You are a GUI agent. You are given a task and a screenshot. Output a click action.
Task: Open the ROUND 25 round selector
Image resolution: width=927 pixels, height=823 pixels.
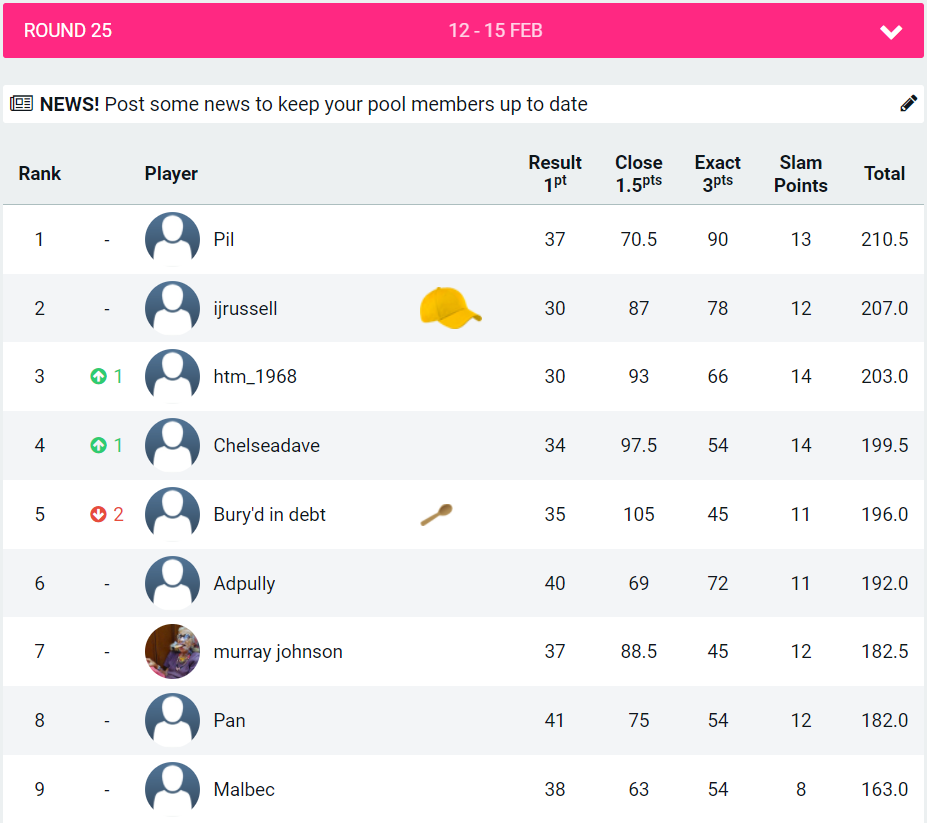point(68,31)
